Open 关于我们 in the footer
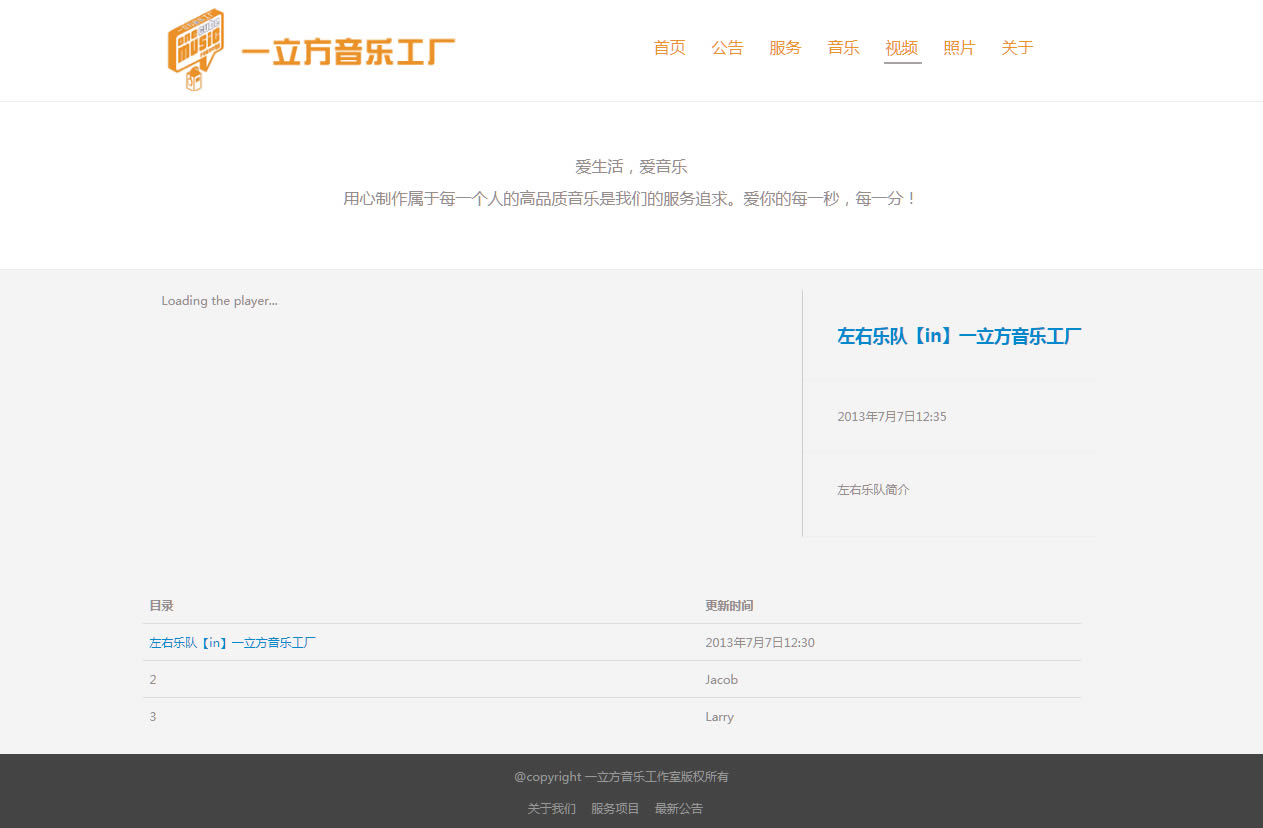Screen dimensions: 1263x828 coord(552,808)
